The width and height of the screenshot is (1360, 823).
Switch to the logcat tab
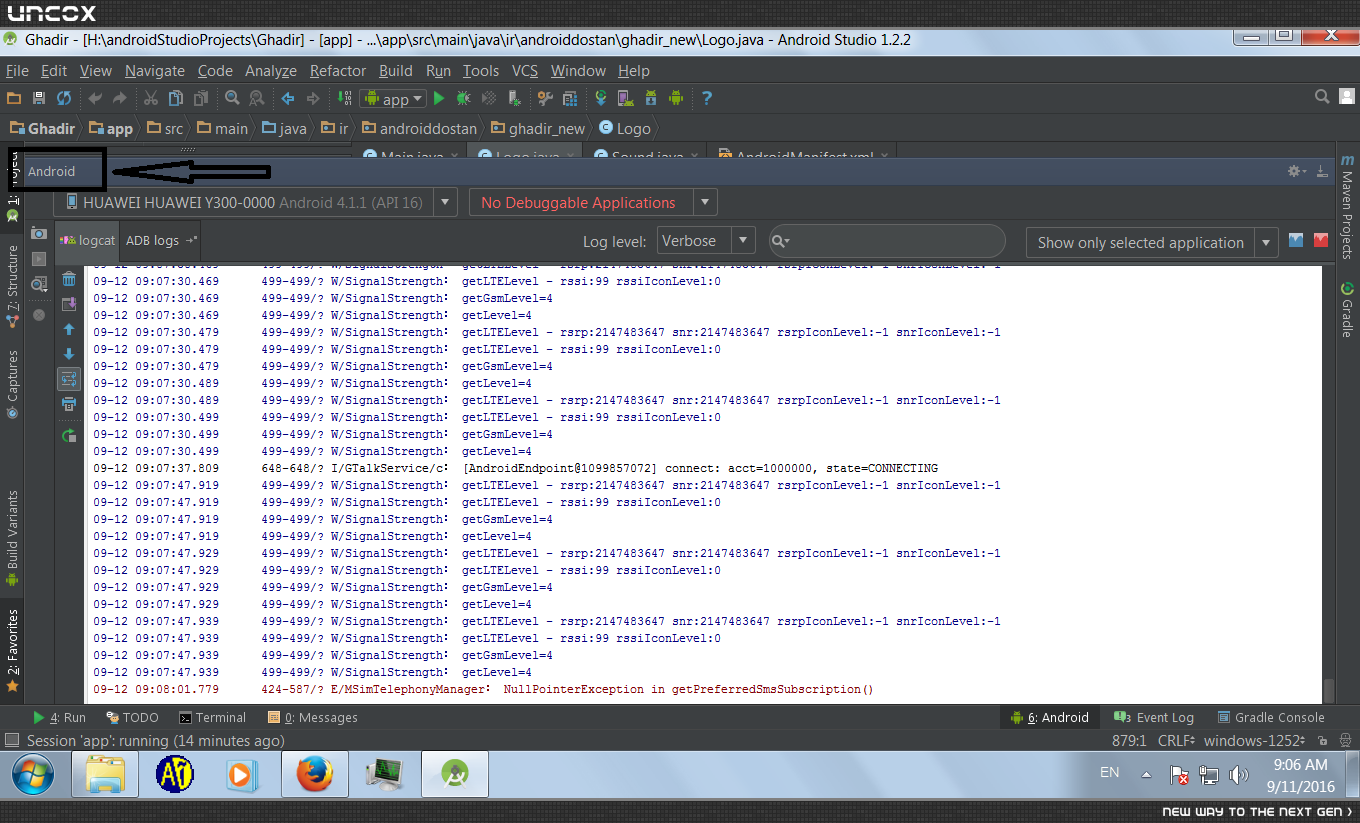click(x=88, y=240)
